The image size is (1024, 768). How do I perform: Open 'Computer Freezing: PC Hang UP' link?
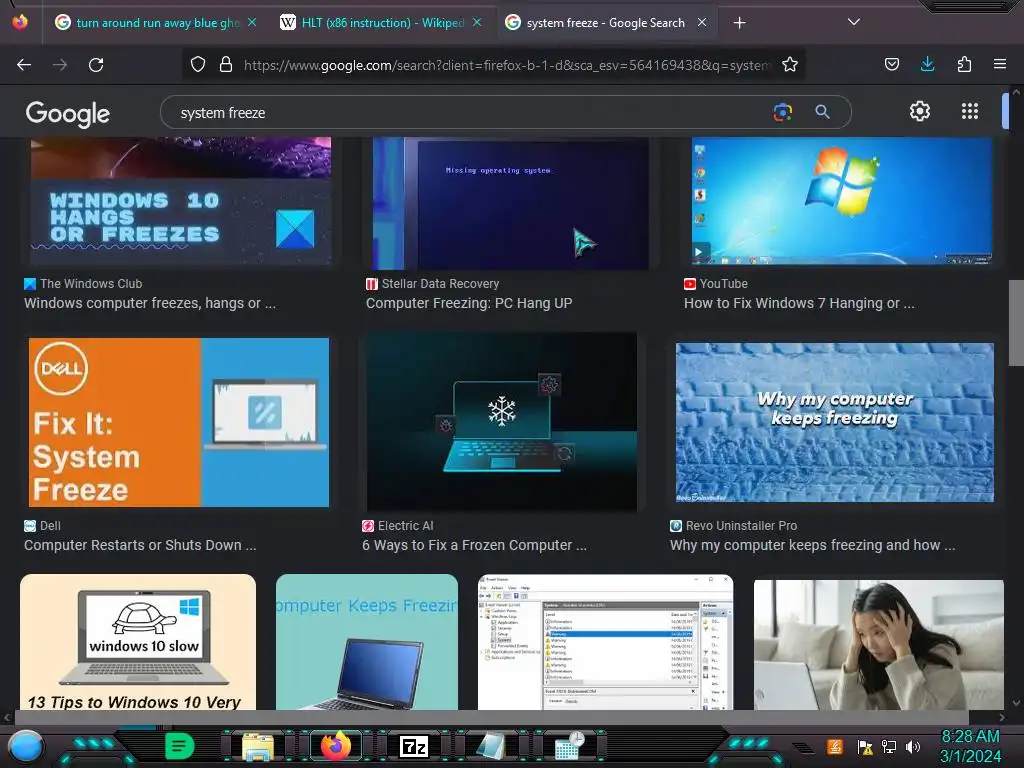(468, 303)
